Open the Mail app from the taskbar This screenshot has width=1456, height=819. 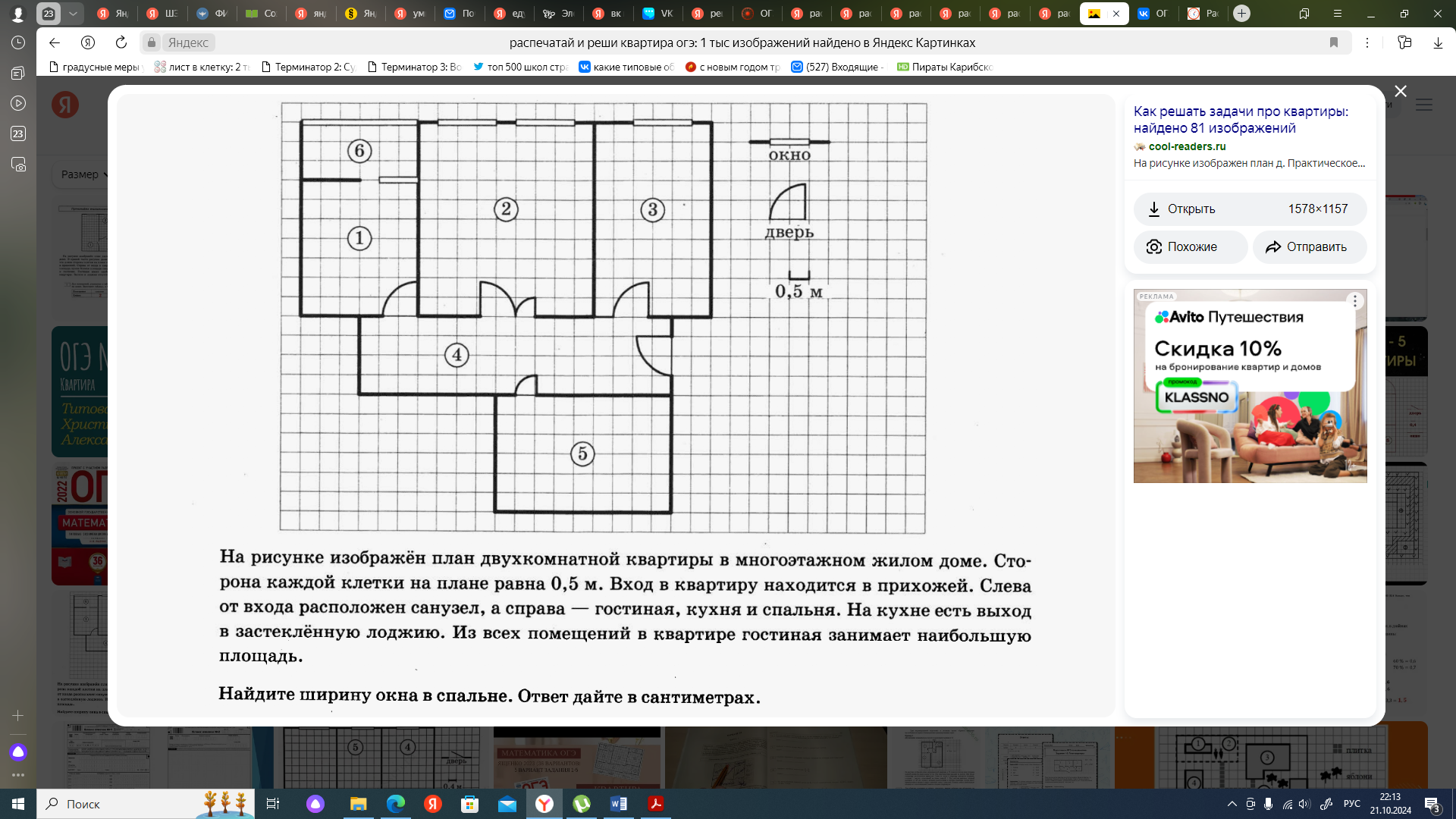(507, 804)
